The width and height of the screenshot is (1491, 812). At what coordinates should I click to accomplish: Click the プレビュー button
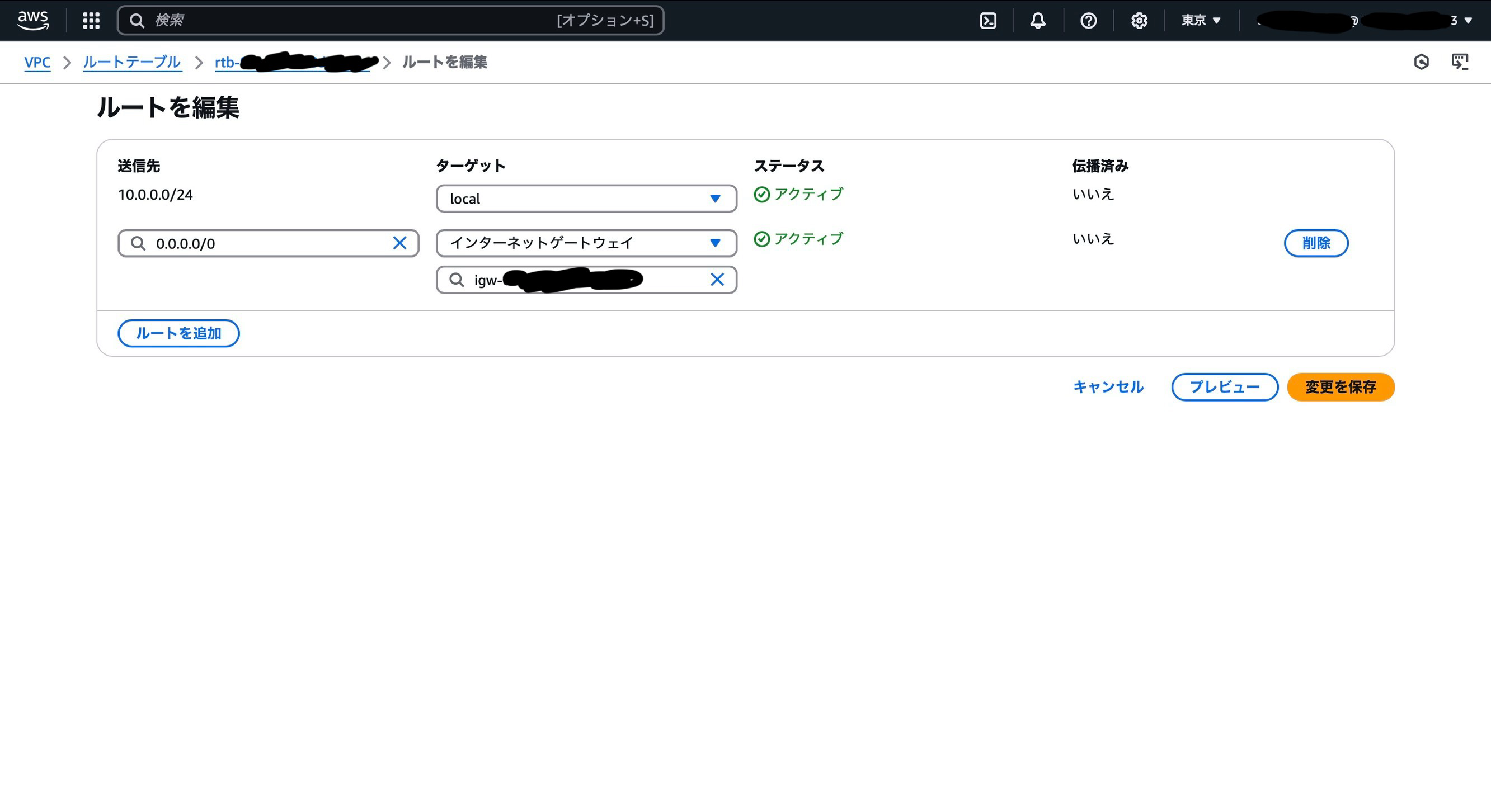pyautogui.click(x=1224, y=387)
